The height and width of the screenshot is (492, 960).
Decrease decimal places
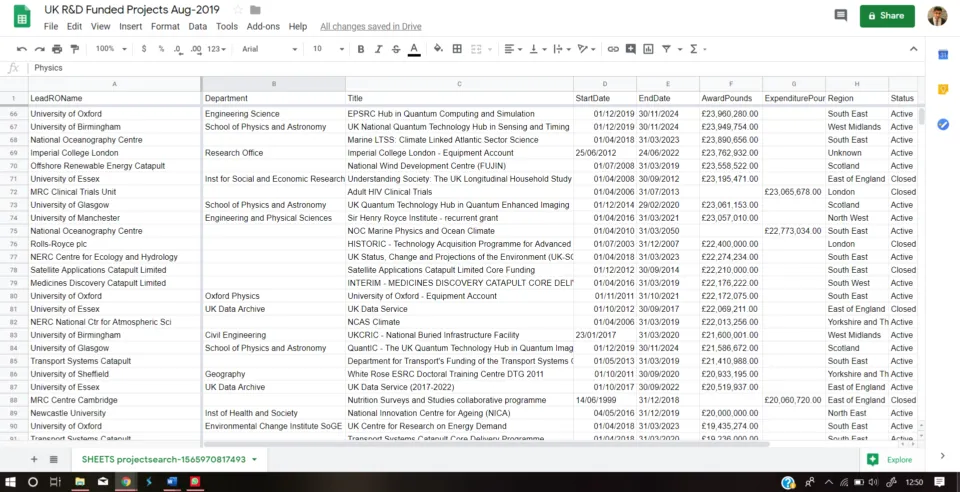click(x=178, y=49)
